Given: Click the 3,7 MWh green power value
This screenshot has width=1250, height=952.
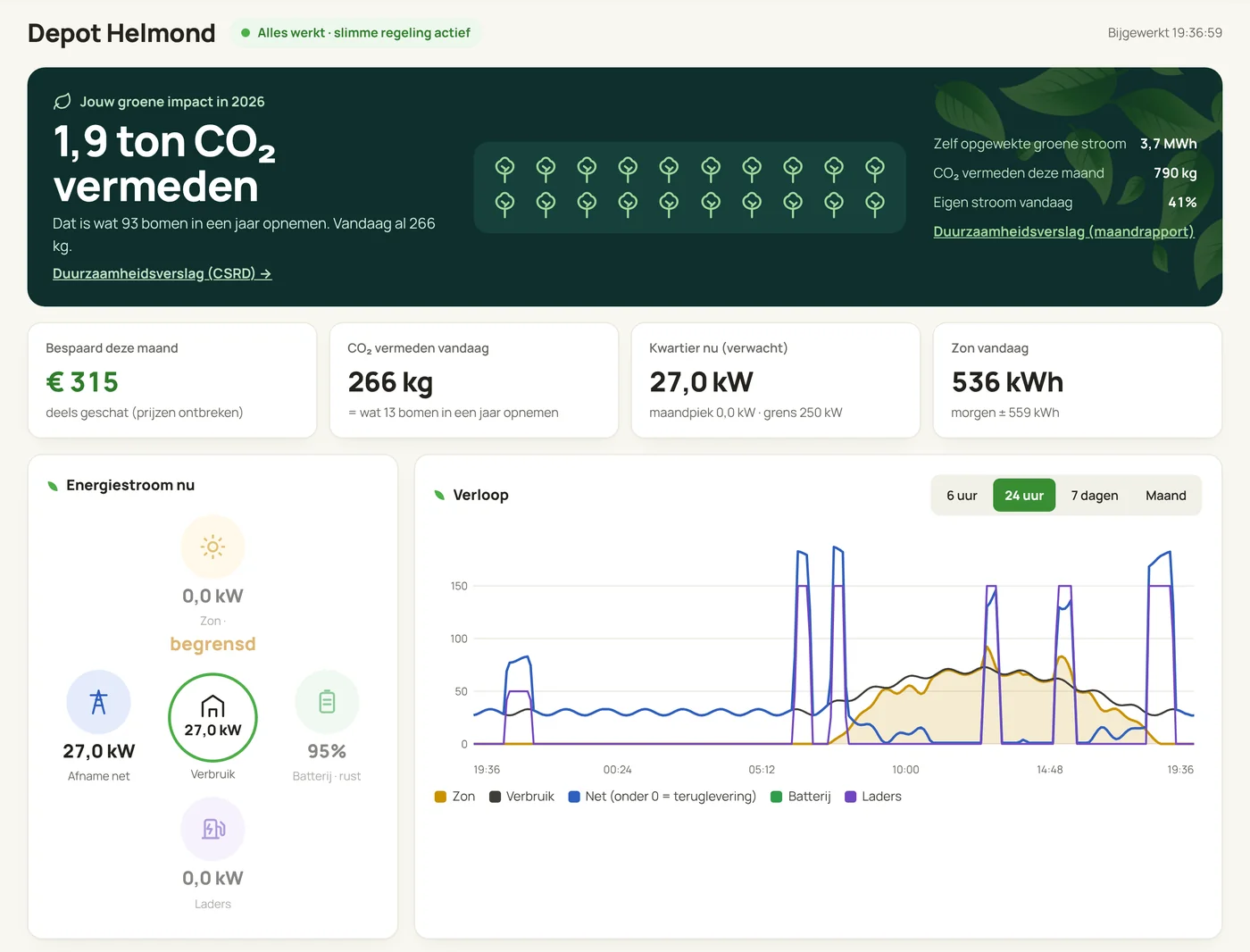Looking at the screenshot, I should pos(1168,144).
